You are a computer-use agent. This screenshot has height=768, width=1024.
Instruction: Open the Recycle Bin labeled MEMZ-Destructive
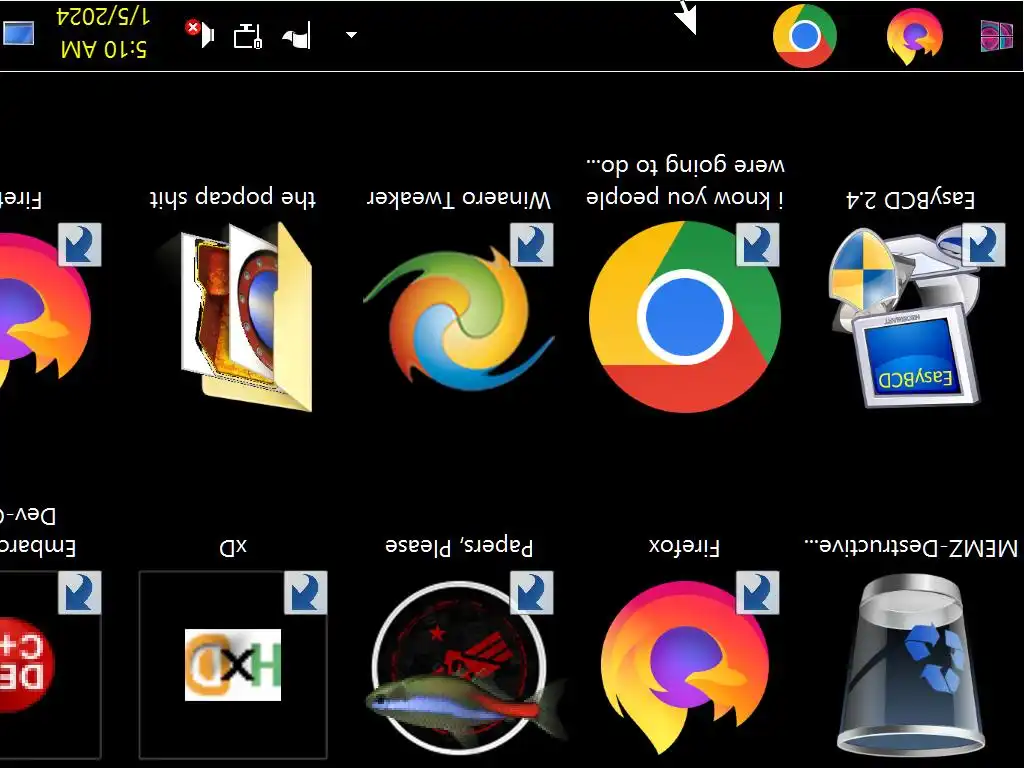(911, 663)
